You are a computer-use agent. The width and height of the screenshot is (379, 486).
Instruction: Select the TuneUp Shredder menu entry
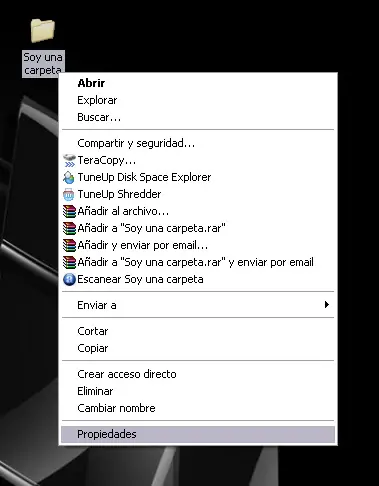pos(198,194)
